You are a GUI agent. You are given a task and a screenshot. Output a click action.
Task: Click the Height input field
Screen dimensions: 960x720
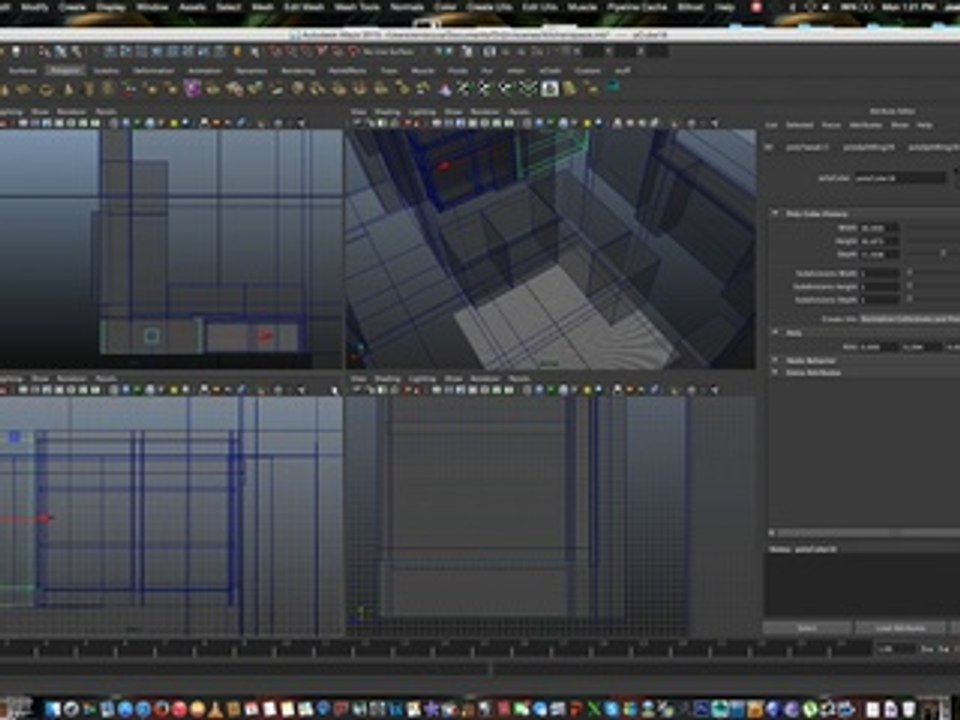(x=879, y=241)
